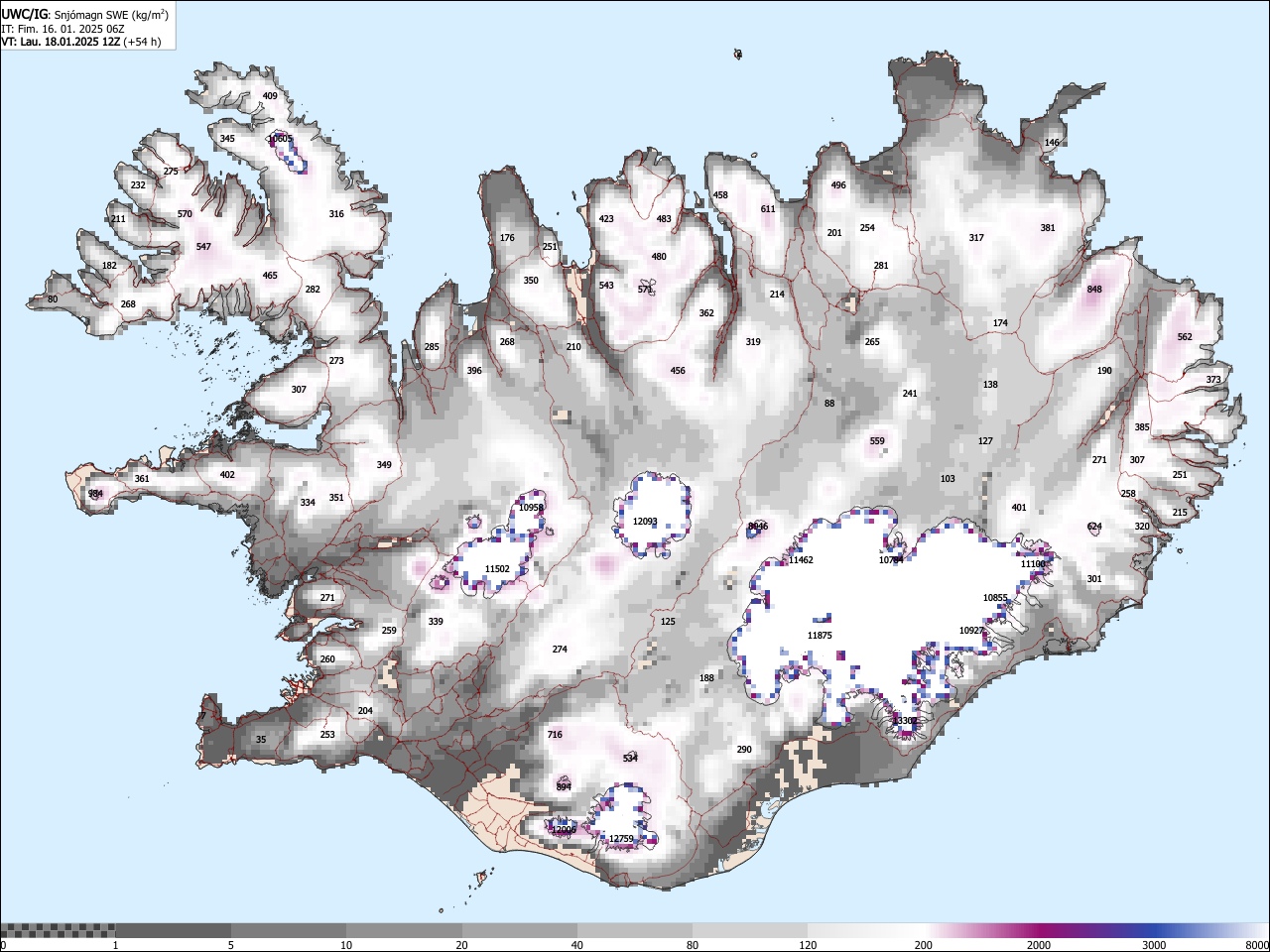Click the map value '543'
The height and width of the screenshot is (952, 1270).
(606, 286)
